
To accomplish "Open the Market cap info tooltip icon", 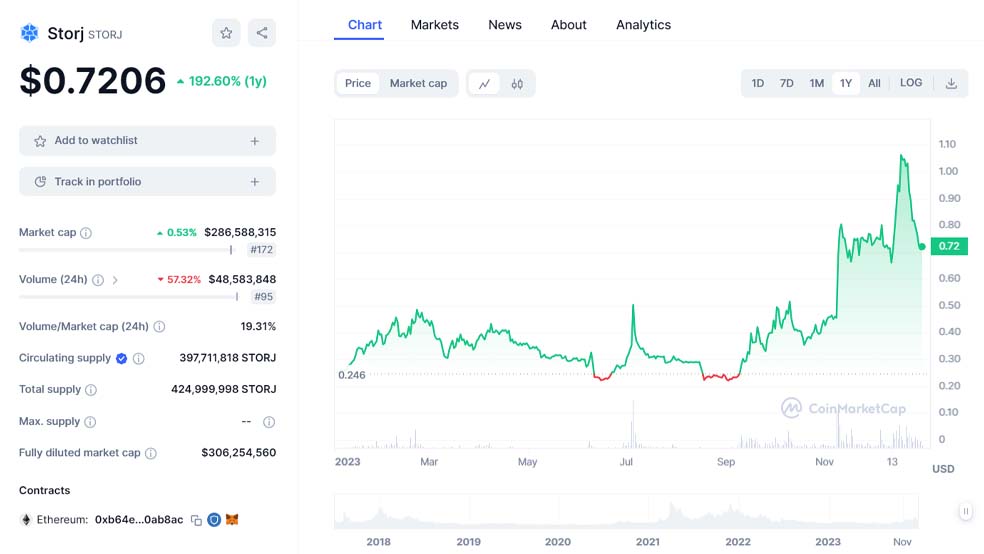I will [86, 233].
